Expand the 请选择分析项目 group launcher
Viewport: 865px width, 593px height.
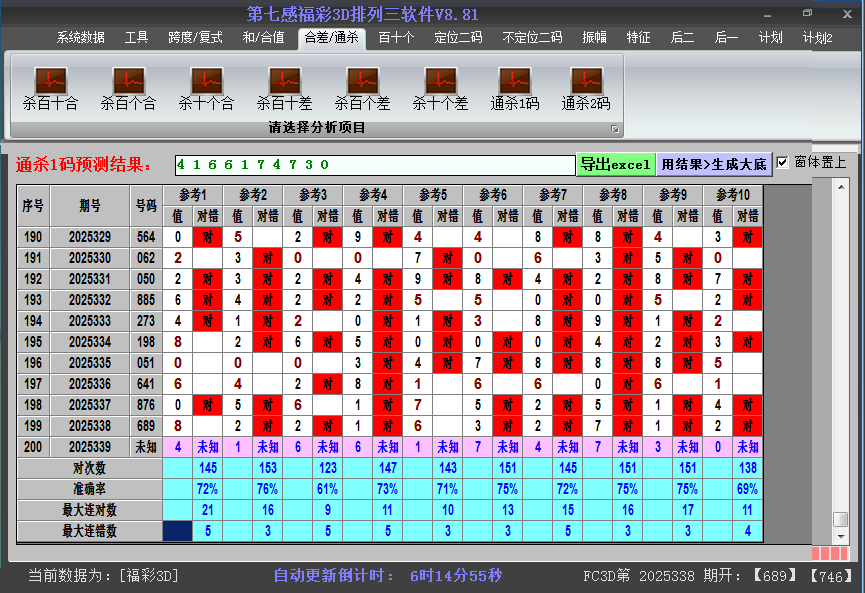point(615,129)
